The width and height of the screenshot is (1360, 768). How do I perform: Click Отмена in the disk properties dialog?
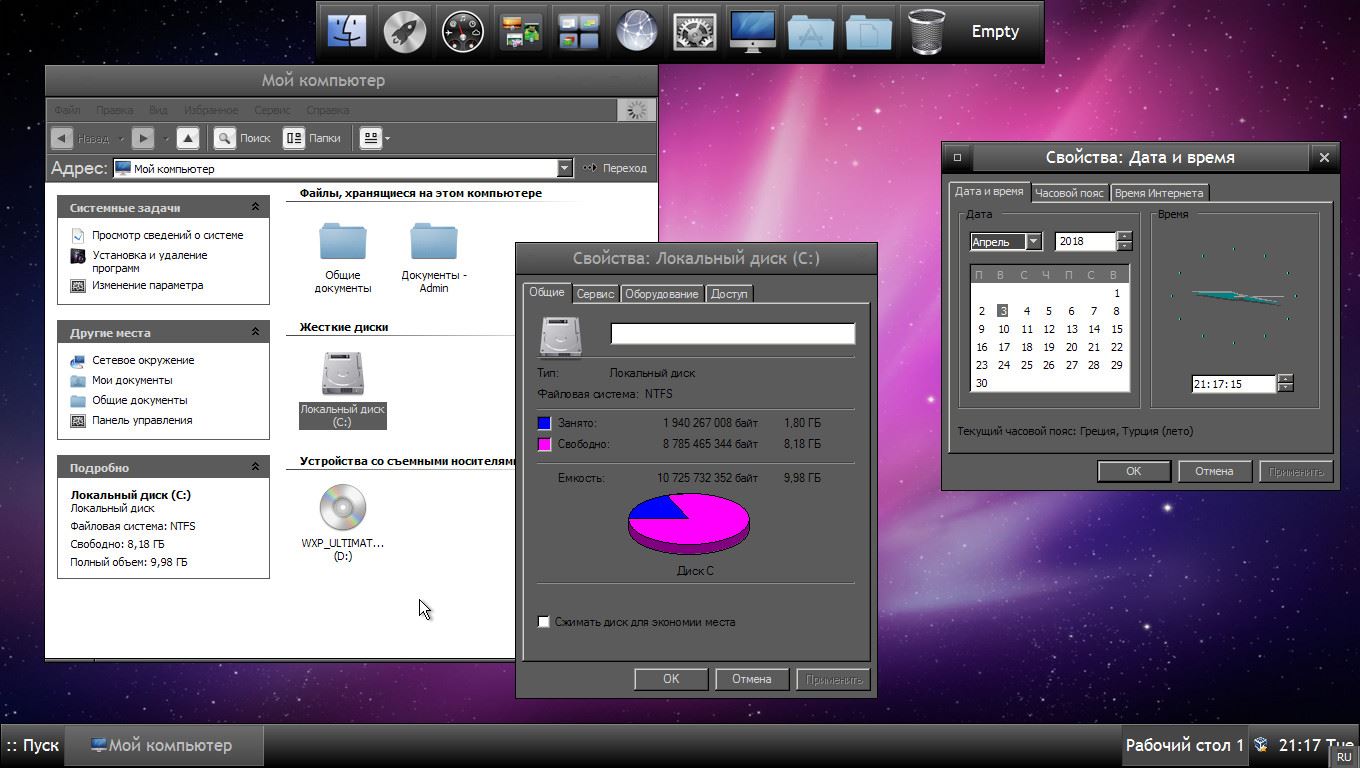(x=751, y=679)
